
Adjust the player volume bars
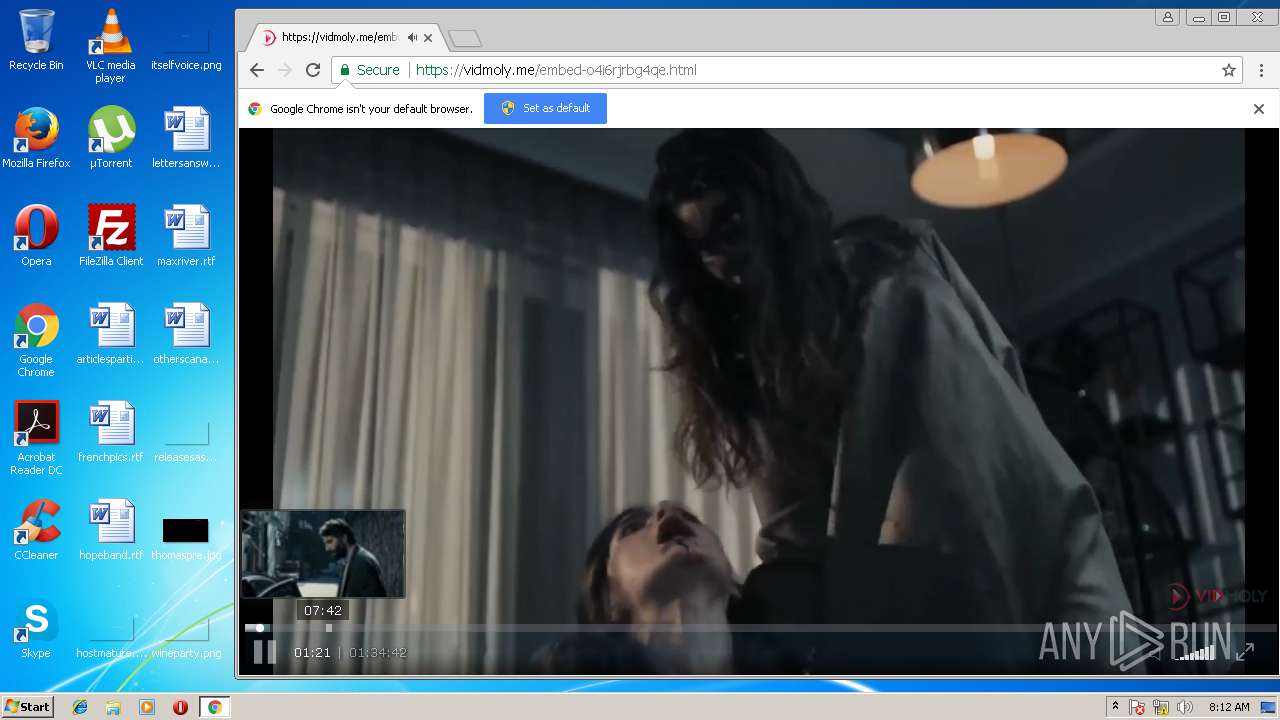click(1196, 653)
